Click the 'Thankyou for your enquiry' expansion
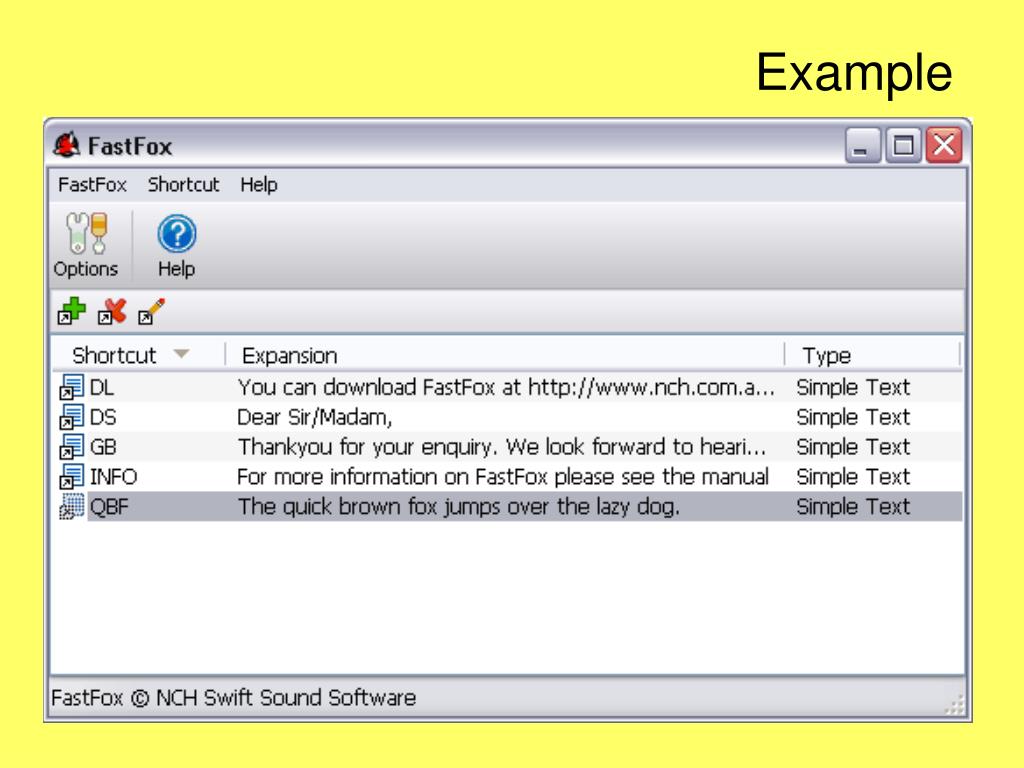1024x768 pixels. pyautogui.click(x=502, y=447)
